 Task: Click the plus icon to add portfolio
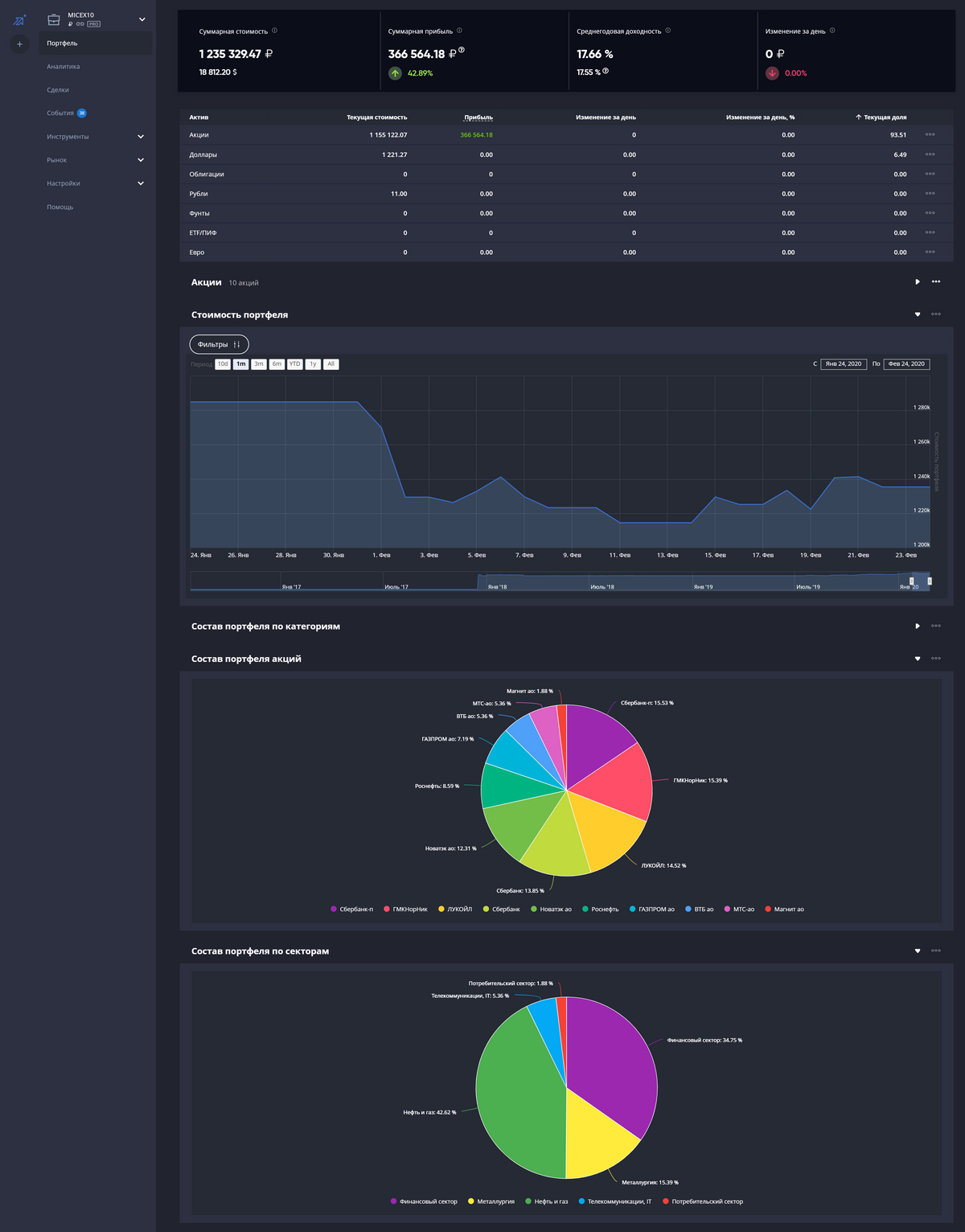pyautogui.click(x=19, y=44)
